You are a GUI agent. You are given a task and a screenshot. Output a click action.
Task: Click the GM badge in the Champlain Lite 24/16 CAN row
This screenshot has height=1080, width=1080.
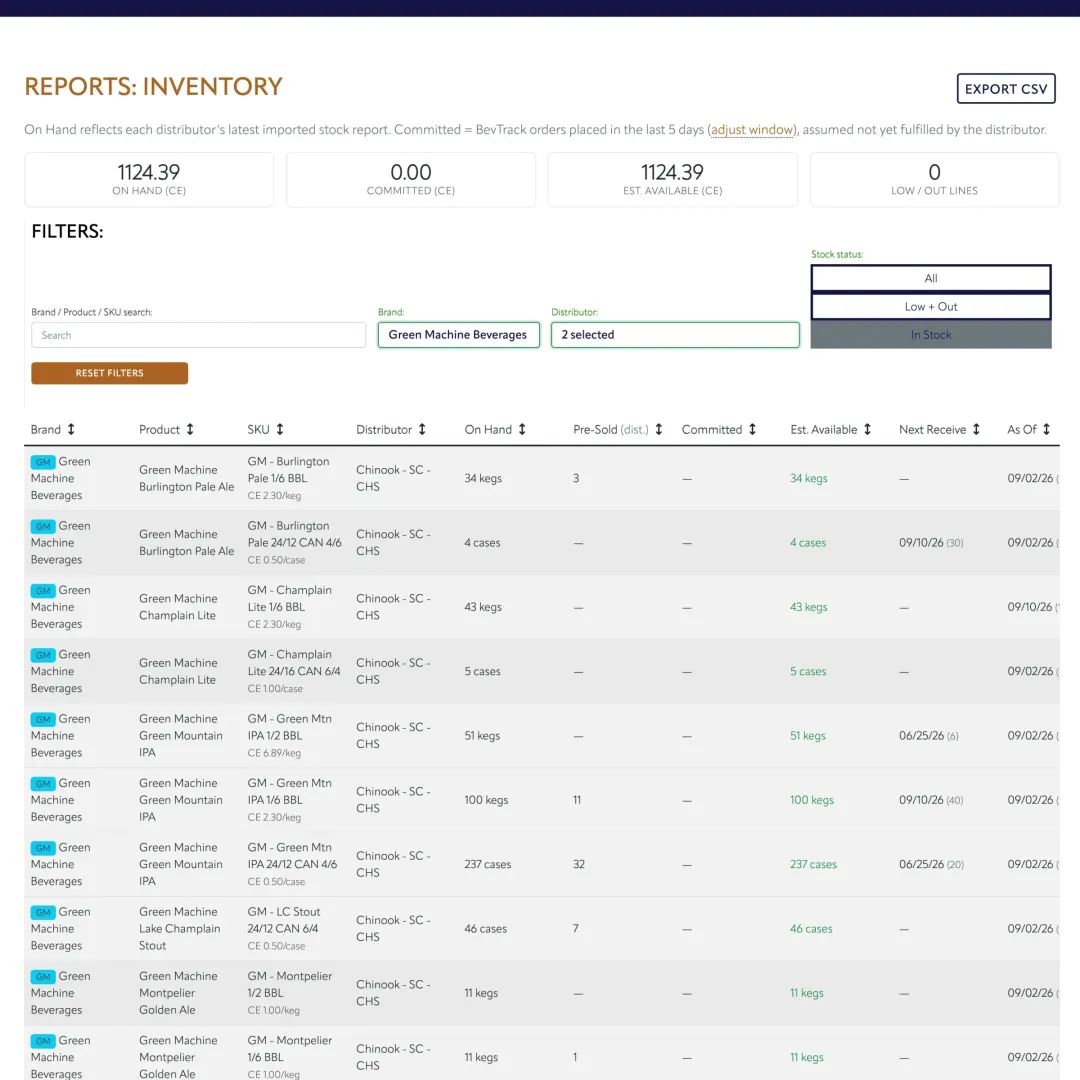pos(43,655)
